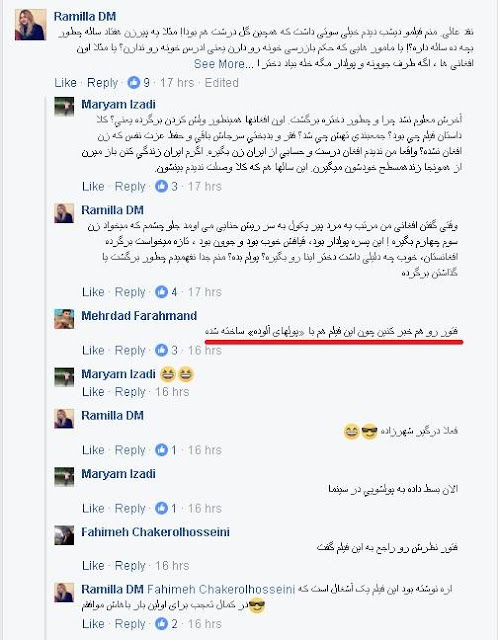The width and height of the screenshot is (498, 640).
Task: Open the 2 likes icon on the last Ramilla DM reply
Action: click(162, 624)
